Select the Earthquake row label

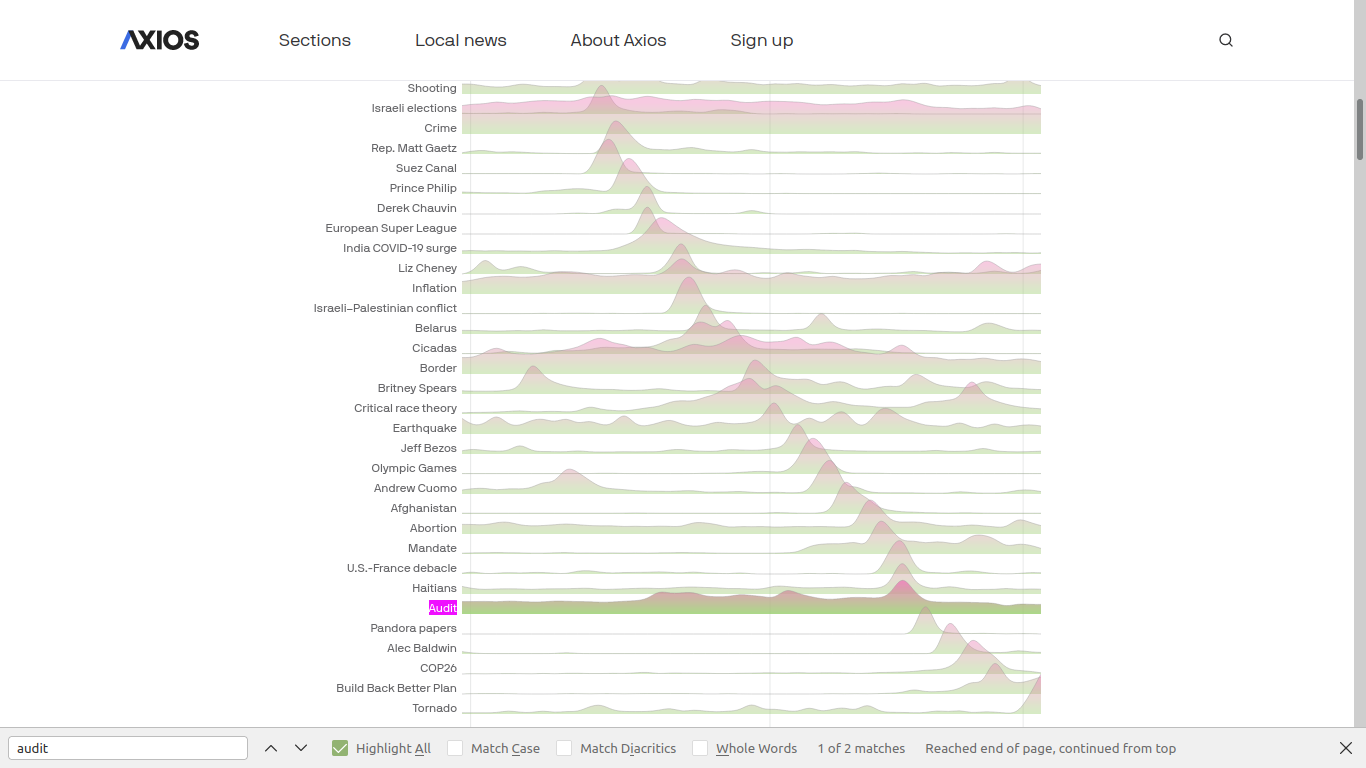coord(425,428)
